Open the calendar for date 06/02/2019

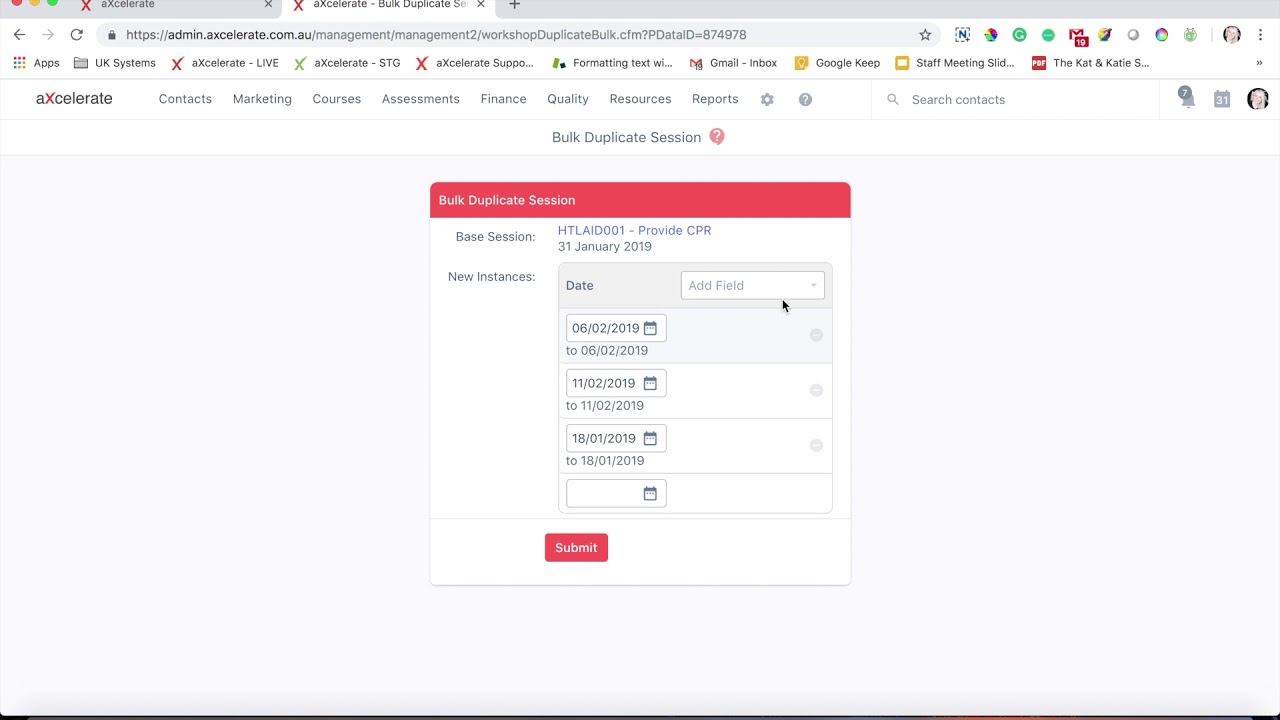click(x=650, y=328)
